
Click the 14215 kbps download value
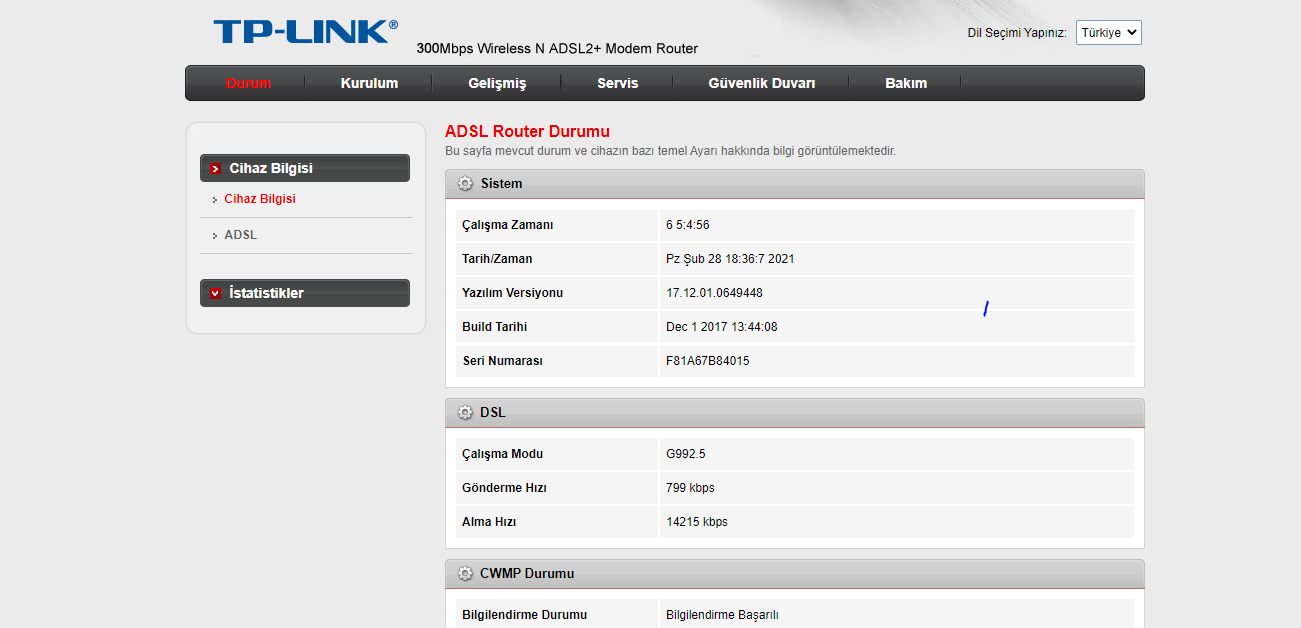point(697,522)
